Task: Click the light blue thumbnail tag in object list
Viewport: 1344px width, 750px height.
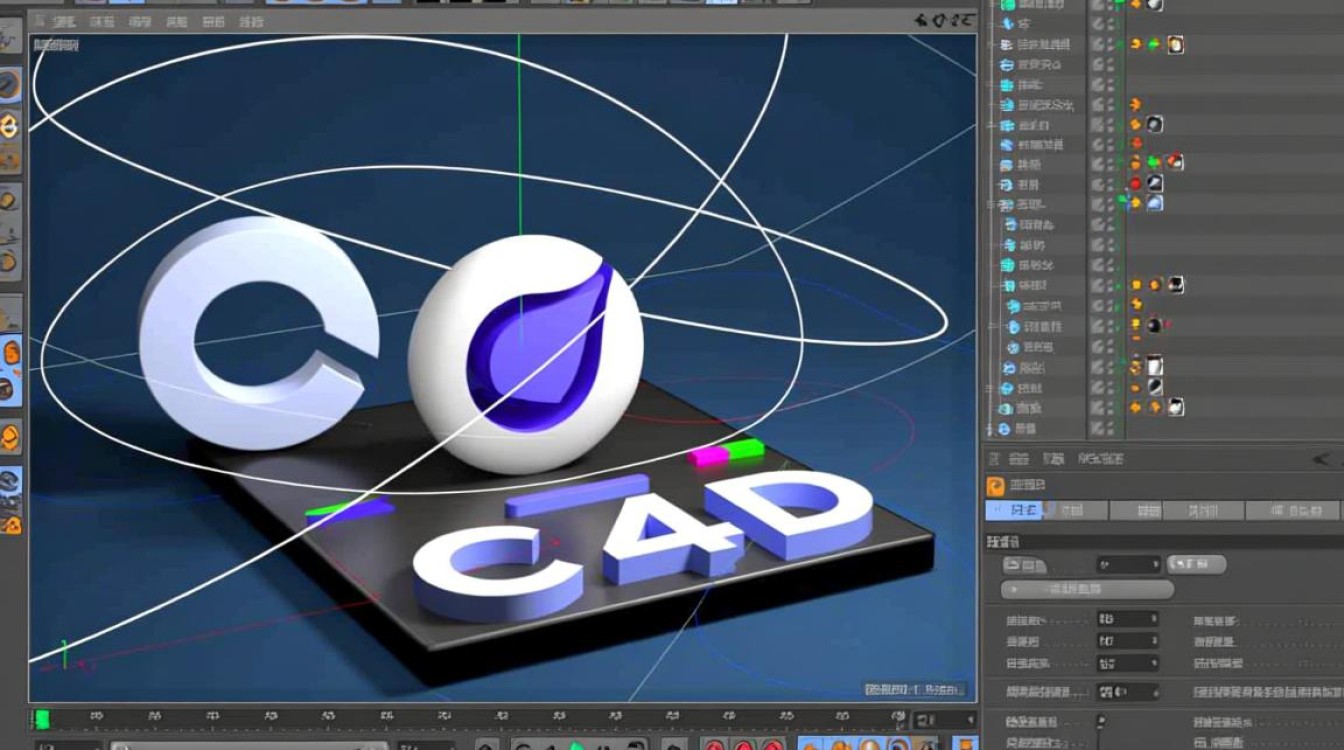Action: tap(1154, 203)
